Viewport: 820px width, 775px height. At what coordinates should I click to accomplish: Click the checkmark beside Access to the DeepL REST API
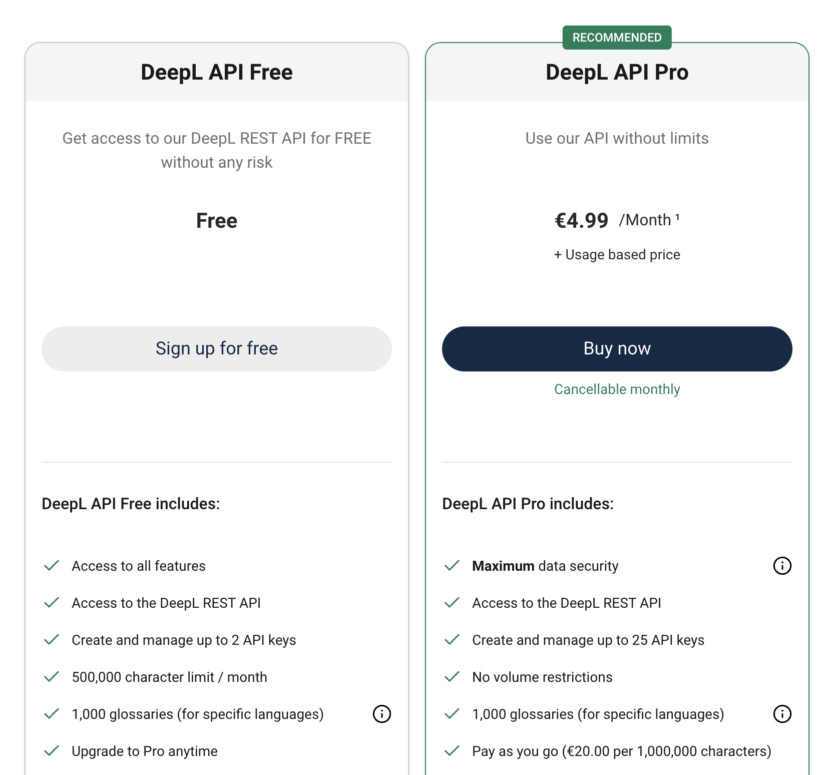[51, 602]
